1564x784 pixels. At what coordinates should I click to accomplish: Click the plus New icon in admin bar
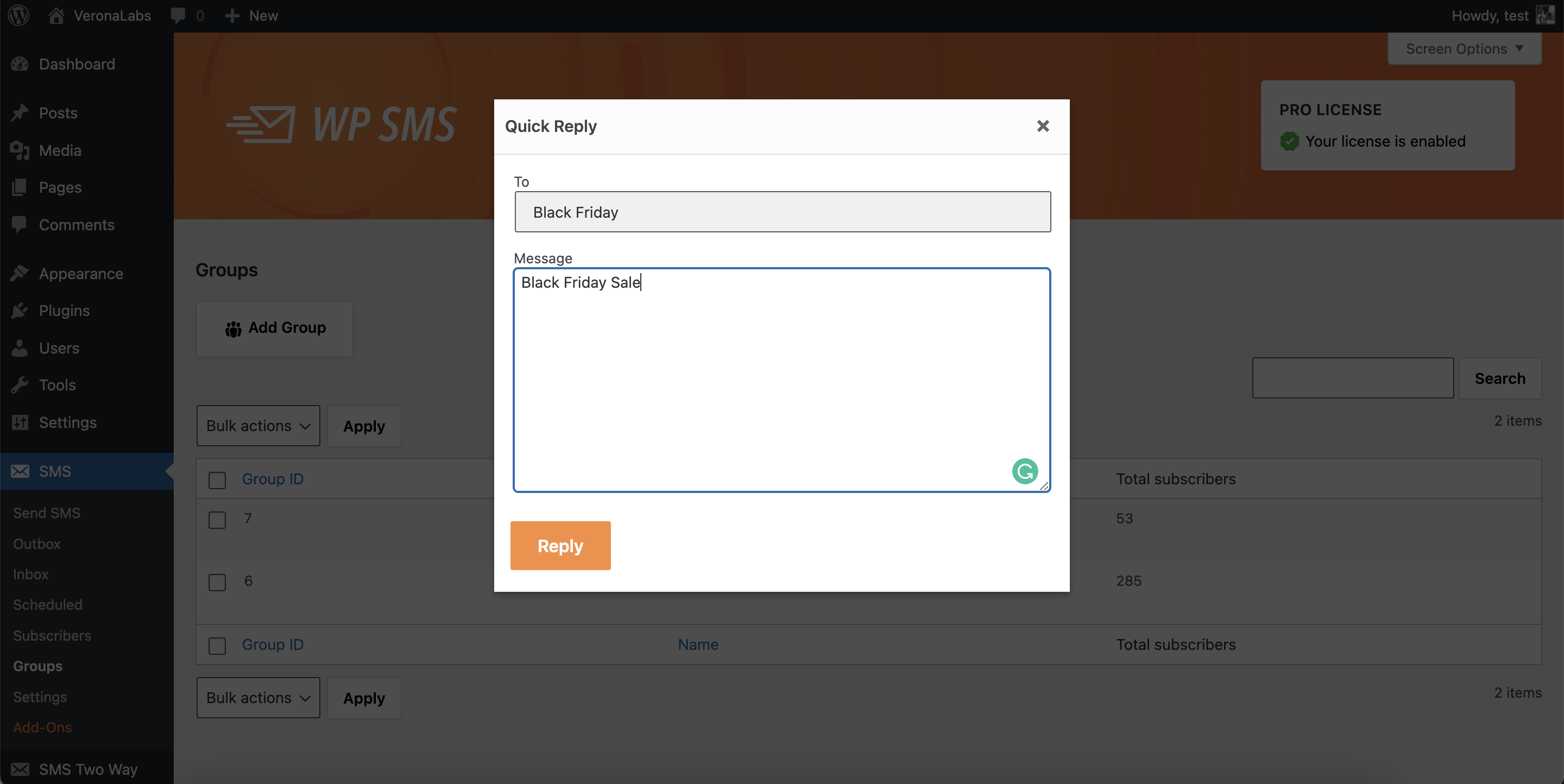[x=232, y=16]
